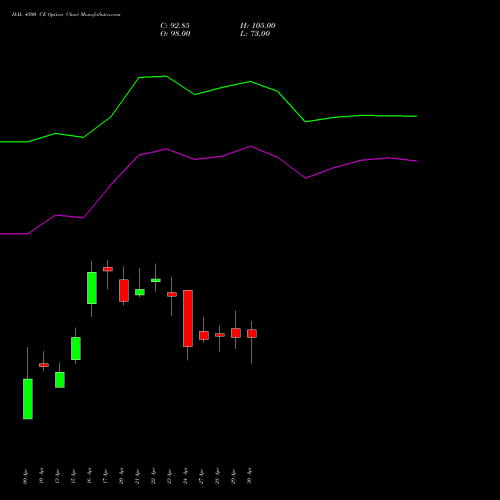Image resolution: width=500 pixels, height=500 pixels.
Task: Select the small green candle for 22 Apr
Action: [156, 280]
